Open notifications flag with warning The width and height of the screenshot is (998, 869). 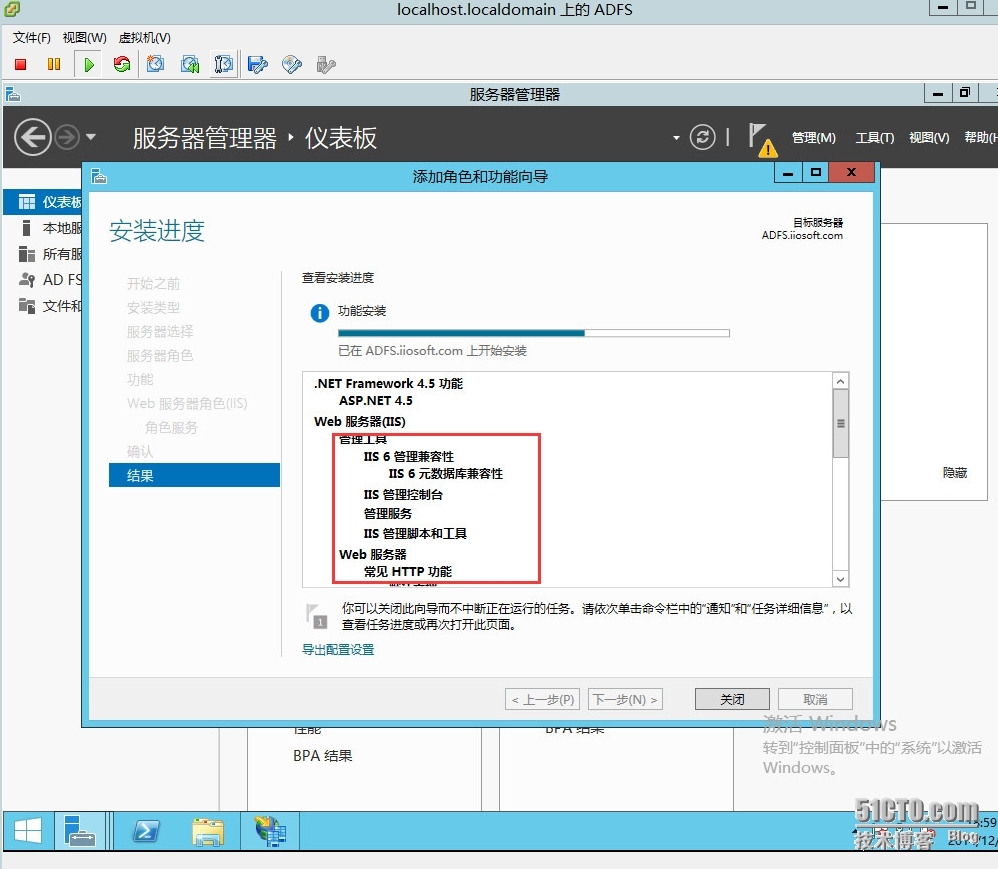[x=763, y=139]
